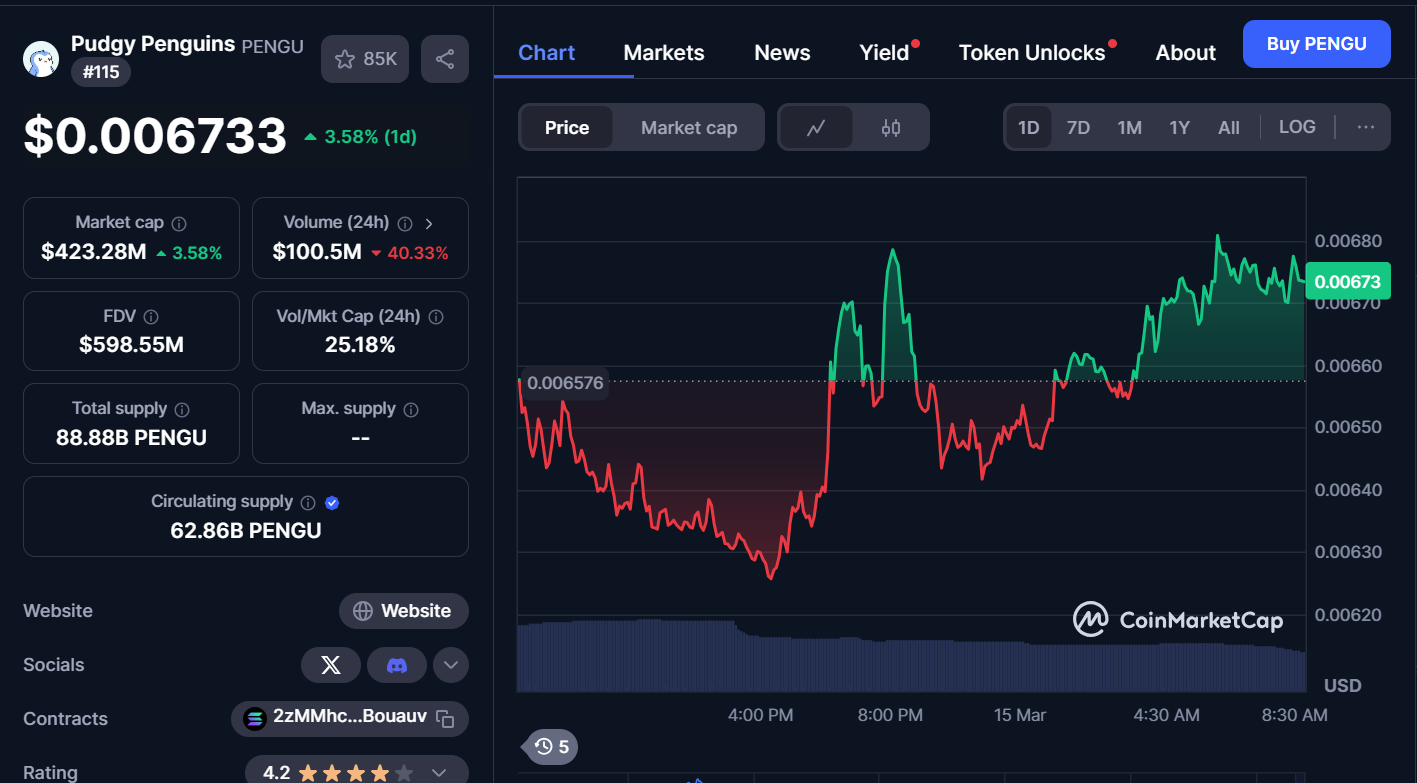Open the Discord social link
This screenshot has height=783, width=1417.
click(x=397, y=665)
